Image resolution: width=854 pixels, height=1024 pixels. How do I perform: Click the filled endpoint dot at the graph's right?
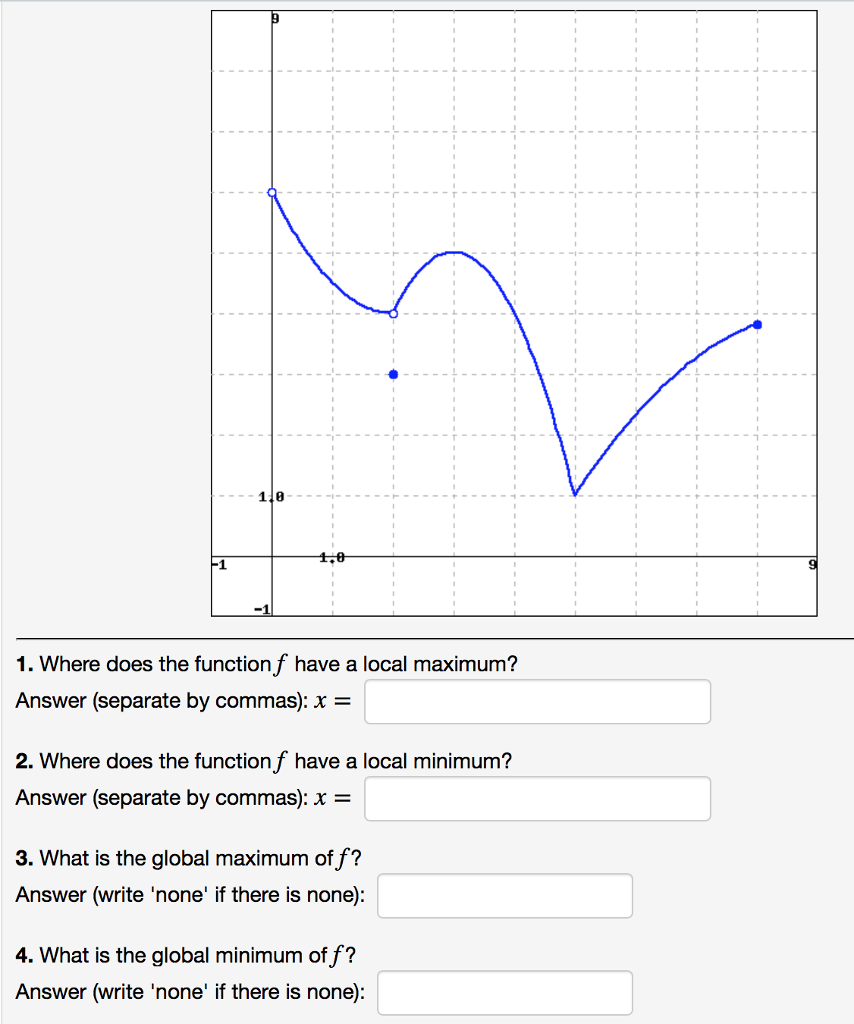757,324
